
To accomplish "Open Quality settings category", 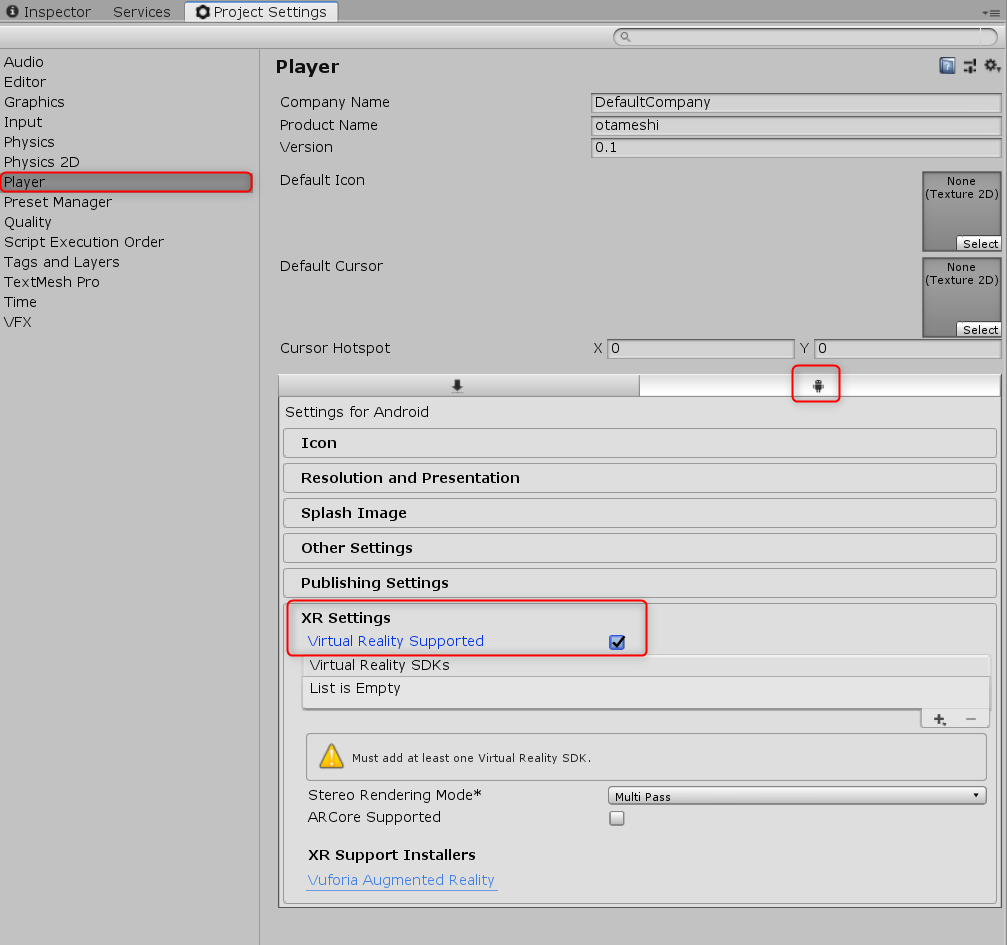I will pos(127,222).
